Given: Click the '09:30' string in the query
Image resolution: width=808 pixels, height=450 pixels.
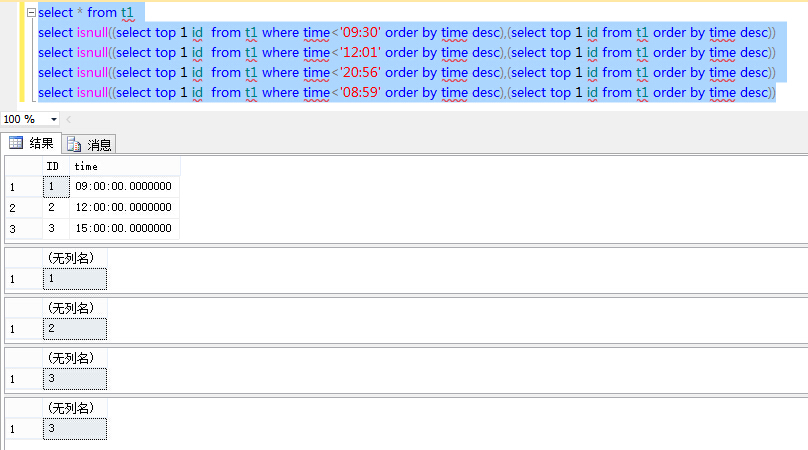Looking at the screenshot, I should click(360, 32).
